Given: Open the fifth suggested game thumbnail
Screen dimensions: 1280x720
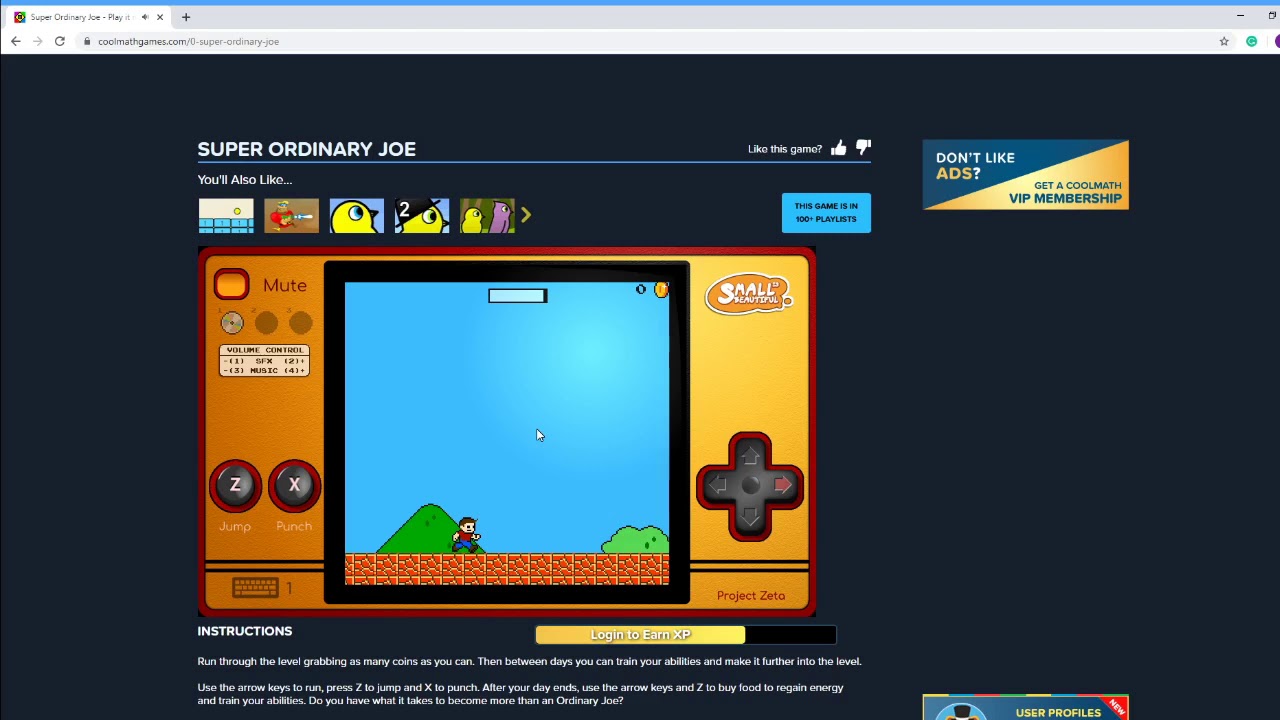Looking at the screenshot, I should click(x=487, y=216).
